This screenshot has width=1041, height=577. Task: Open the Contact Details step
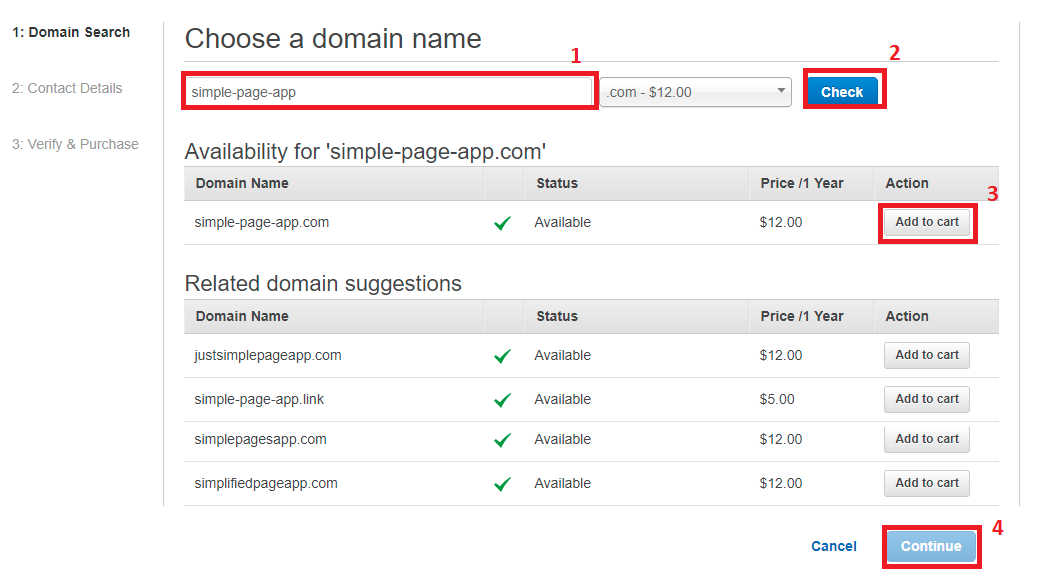pyautogui.click(x=67, y=88)
